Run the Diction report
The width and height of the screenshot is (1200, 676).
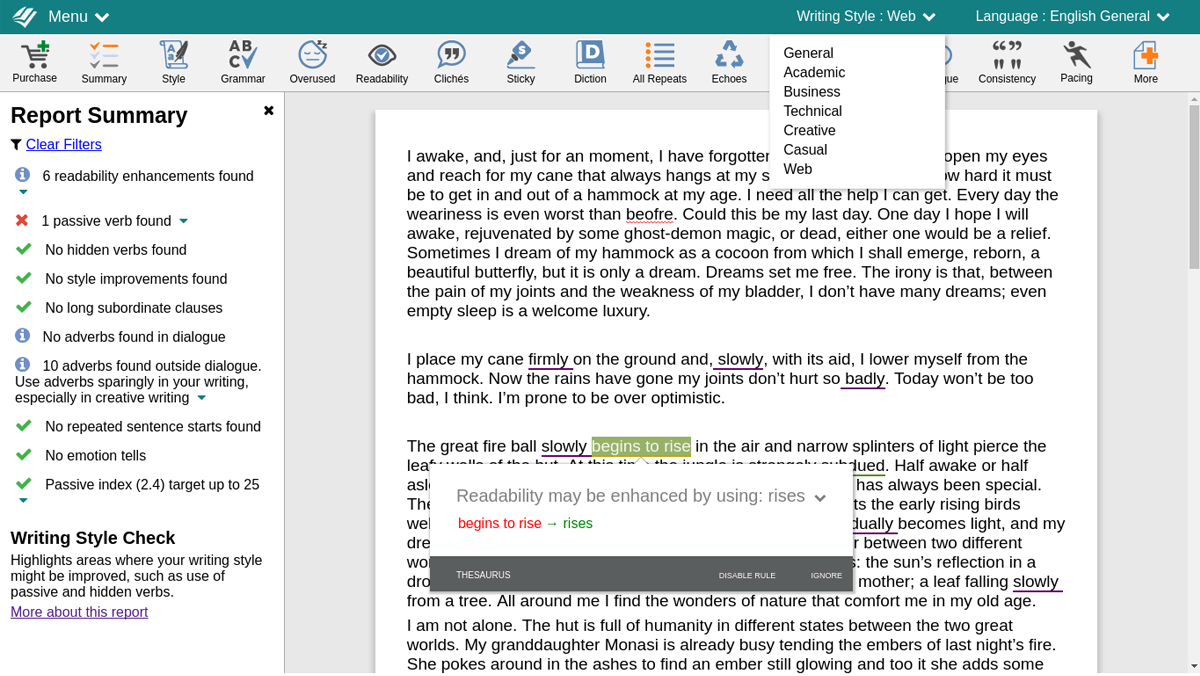(x=590, y=62)
